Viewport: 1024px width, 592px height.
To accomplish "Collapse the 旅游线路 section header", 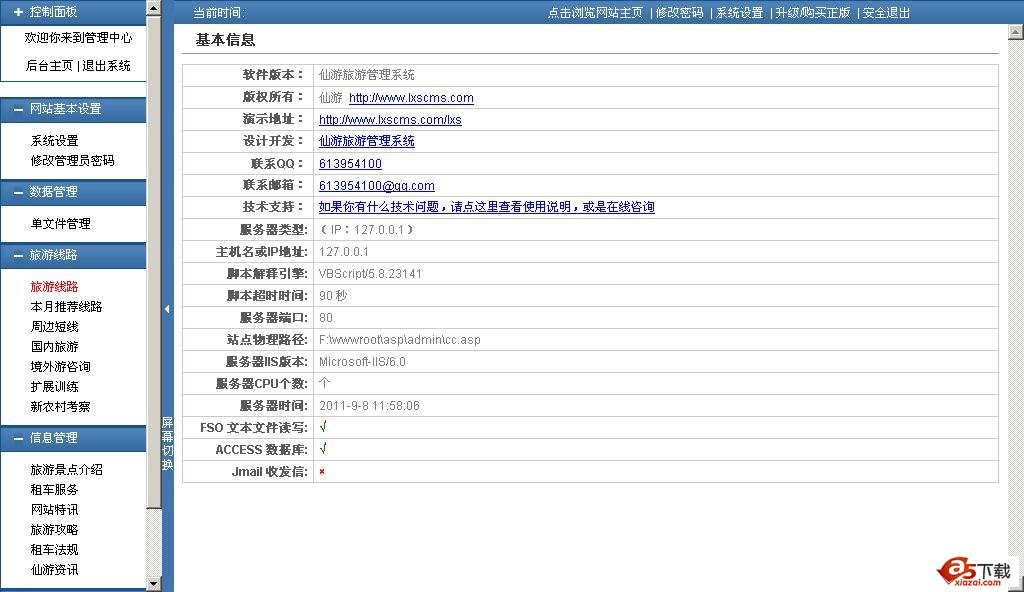I will point(73,255).
